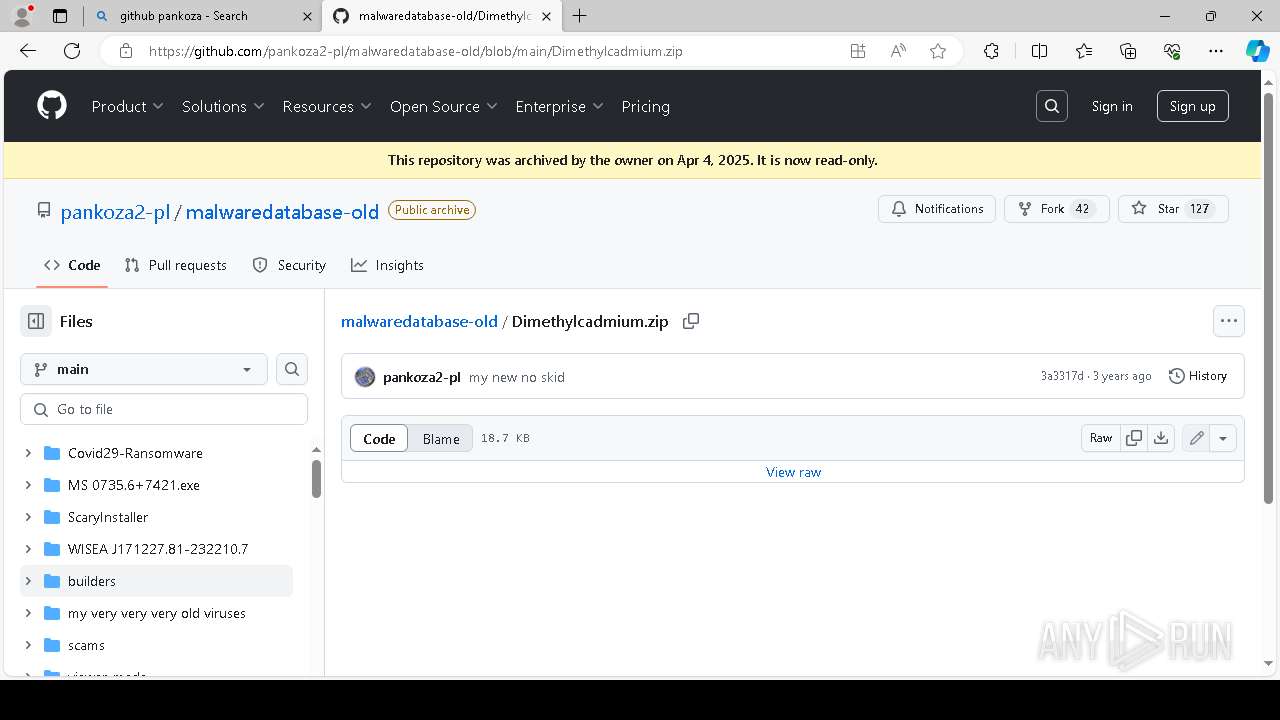Open the Raw file button
1280x720 pixels.
point(1101,438)
